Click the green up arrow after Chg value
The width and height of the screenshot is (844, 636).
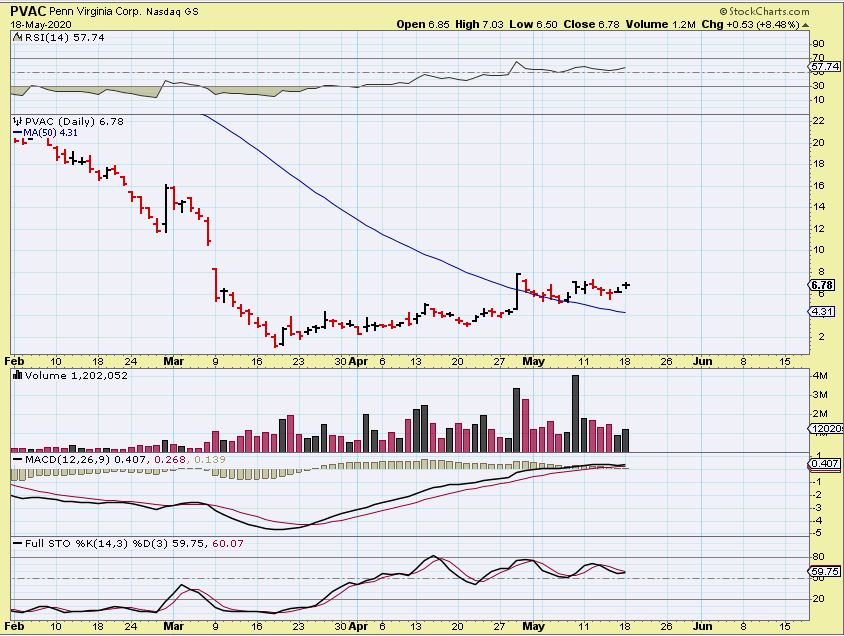tap(805, 25)
